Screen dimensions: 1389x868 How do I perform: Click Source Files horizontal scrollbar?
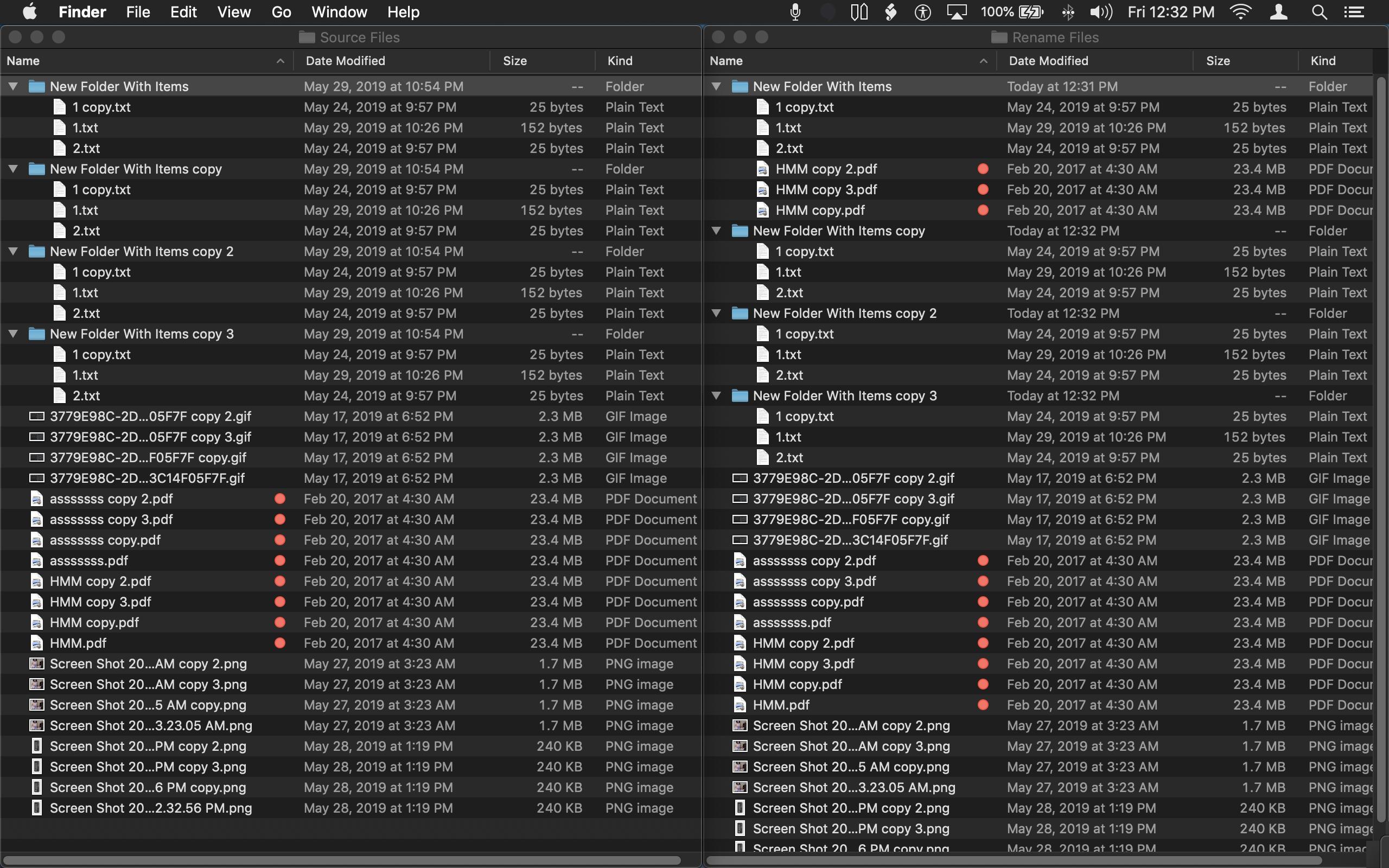coord(343,860)
